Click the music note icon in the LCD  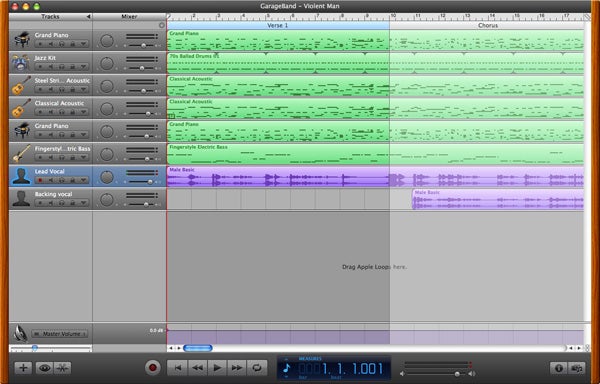[287, 368]
